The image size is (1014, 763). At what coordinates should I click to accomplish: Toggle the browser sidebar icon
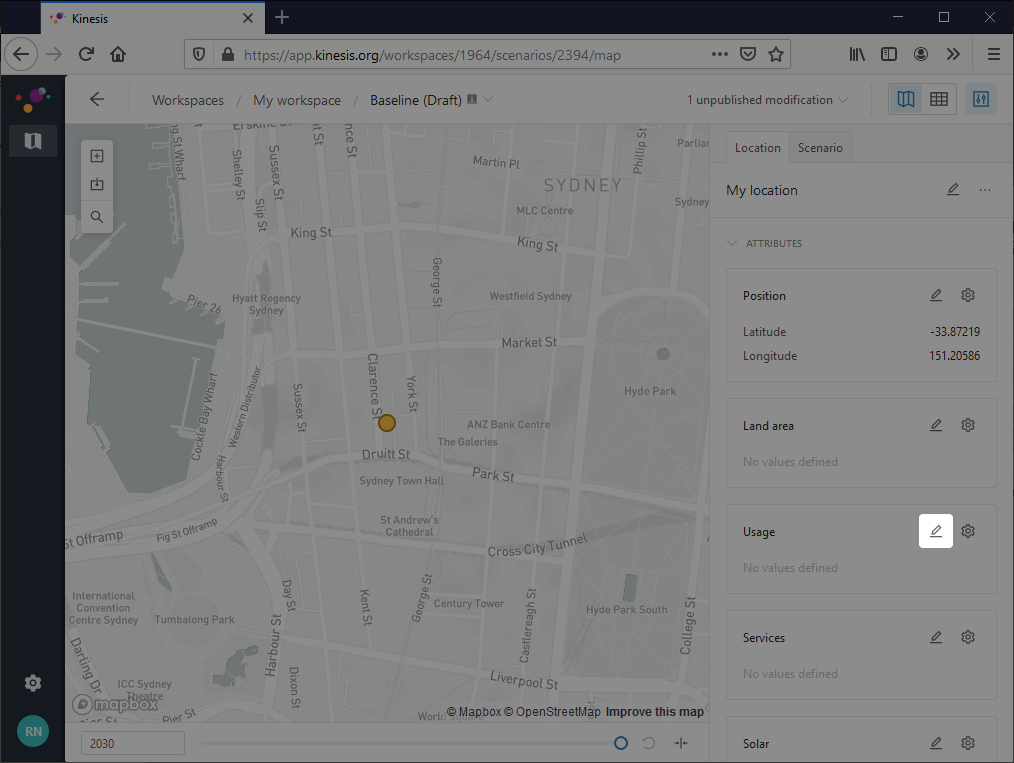click(x=889, y=54)
